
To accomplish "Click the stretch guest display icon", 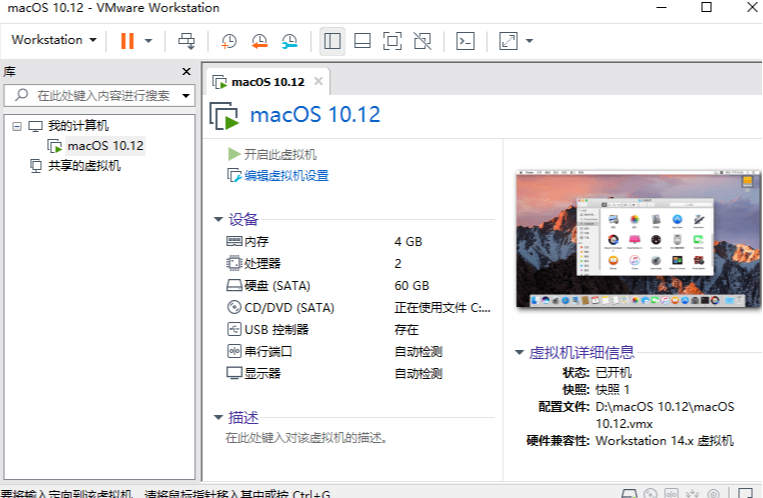I will tap(509, 41).
